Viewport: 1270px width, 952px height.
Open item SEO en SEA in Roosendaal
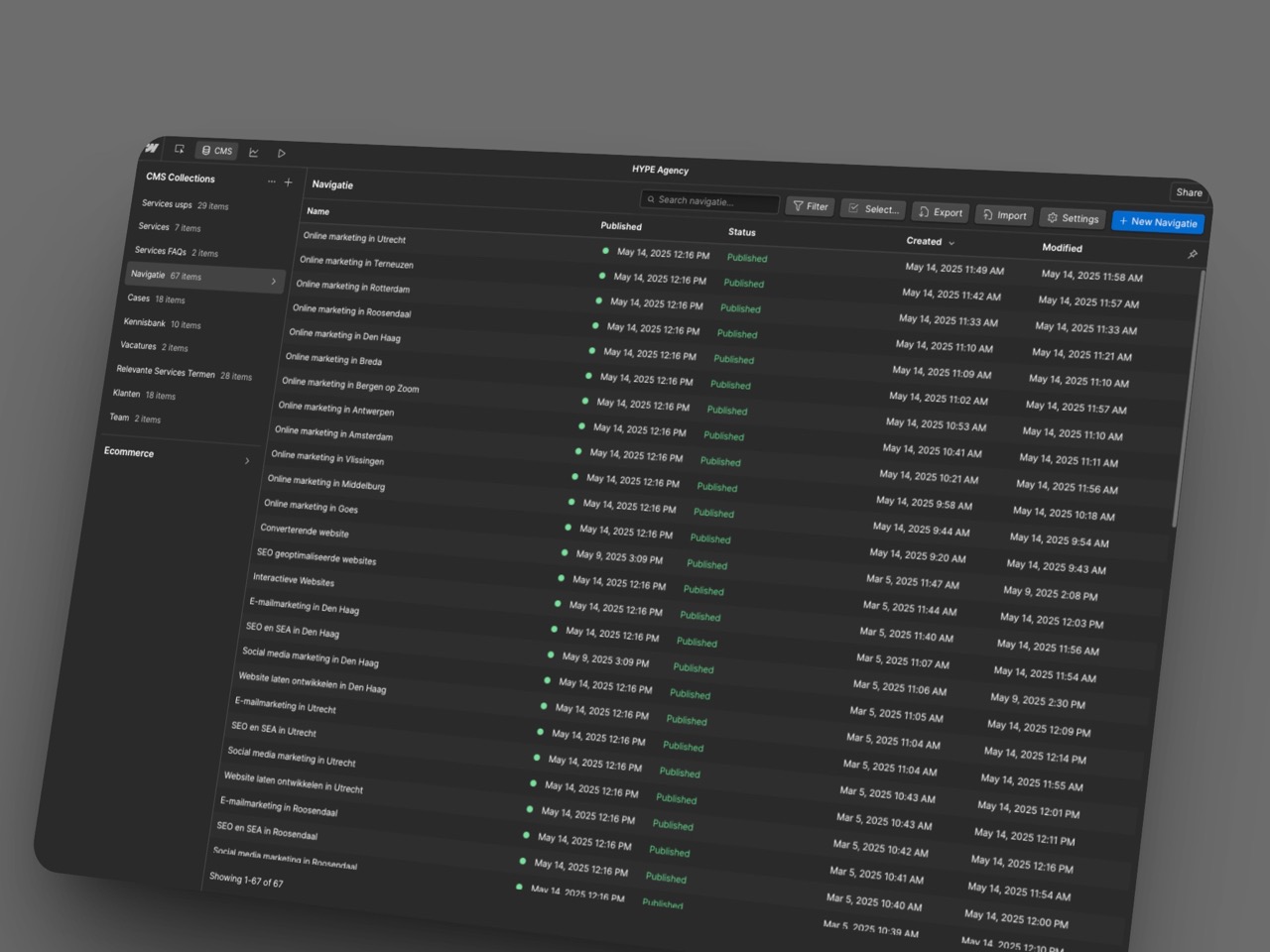click(x=267, y=831)
